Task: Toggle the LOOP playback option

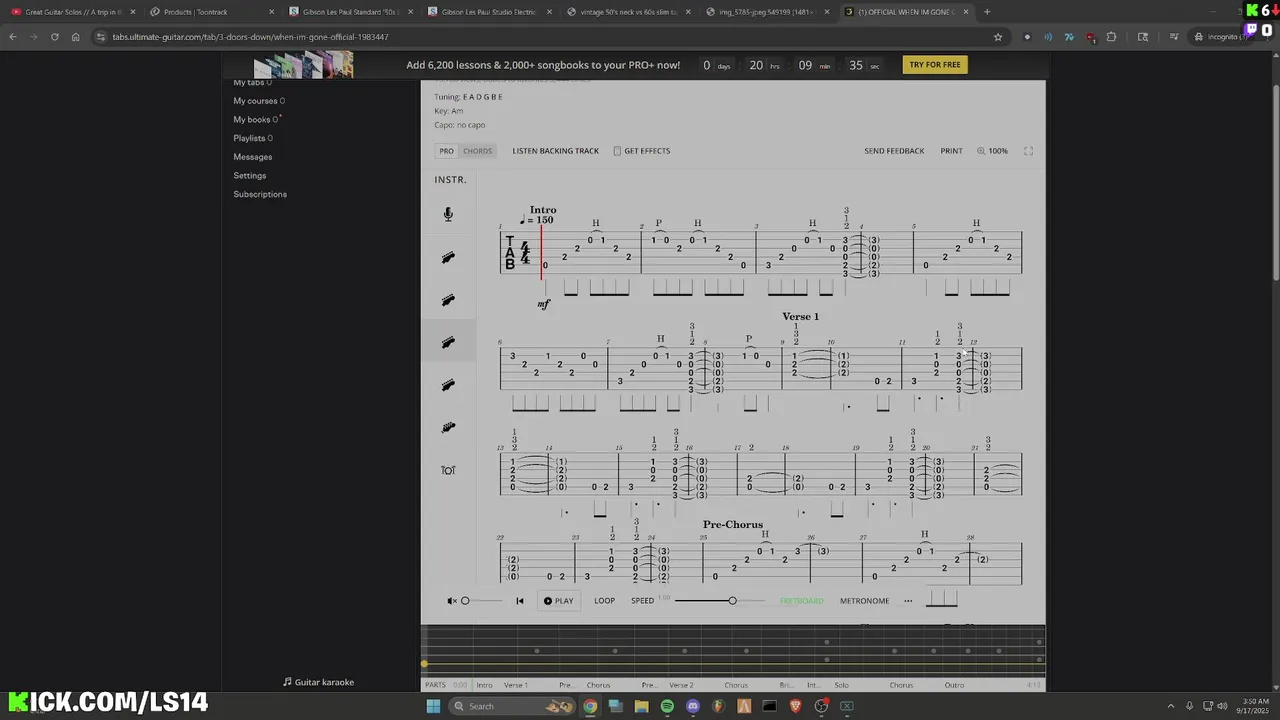Action: pos(605,601)
